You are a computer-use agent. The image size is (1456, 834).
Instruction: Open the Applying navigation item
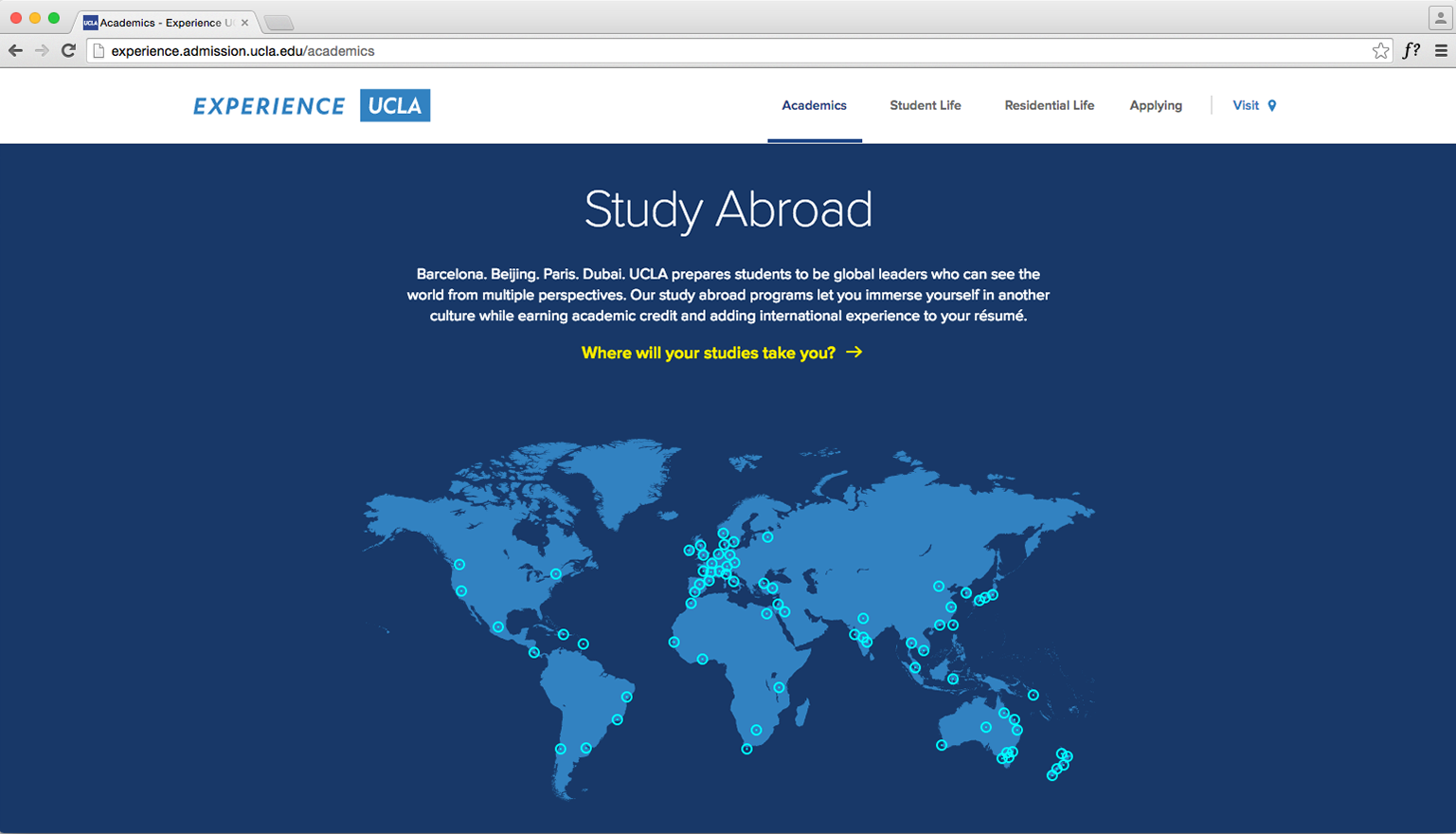point(1156,105)
